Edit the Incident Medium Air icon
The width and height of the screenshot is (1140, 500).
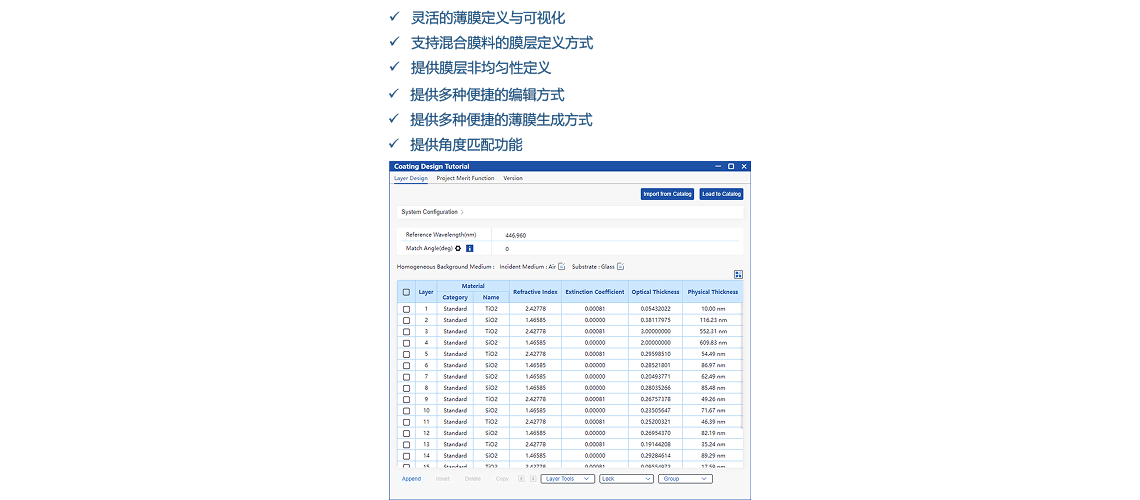coord(562,267)
